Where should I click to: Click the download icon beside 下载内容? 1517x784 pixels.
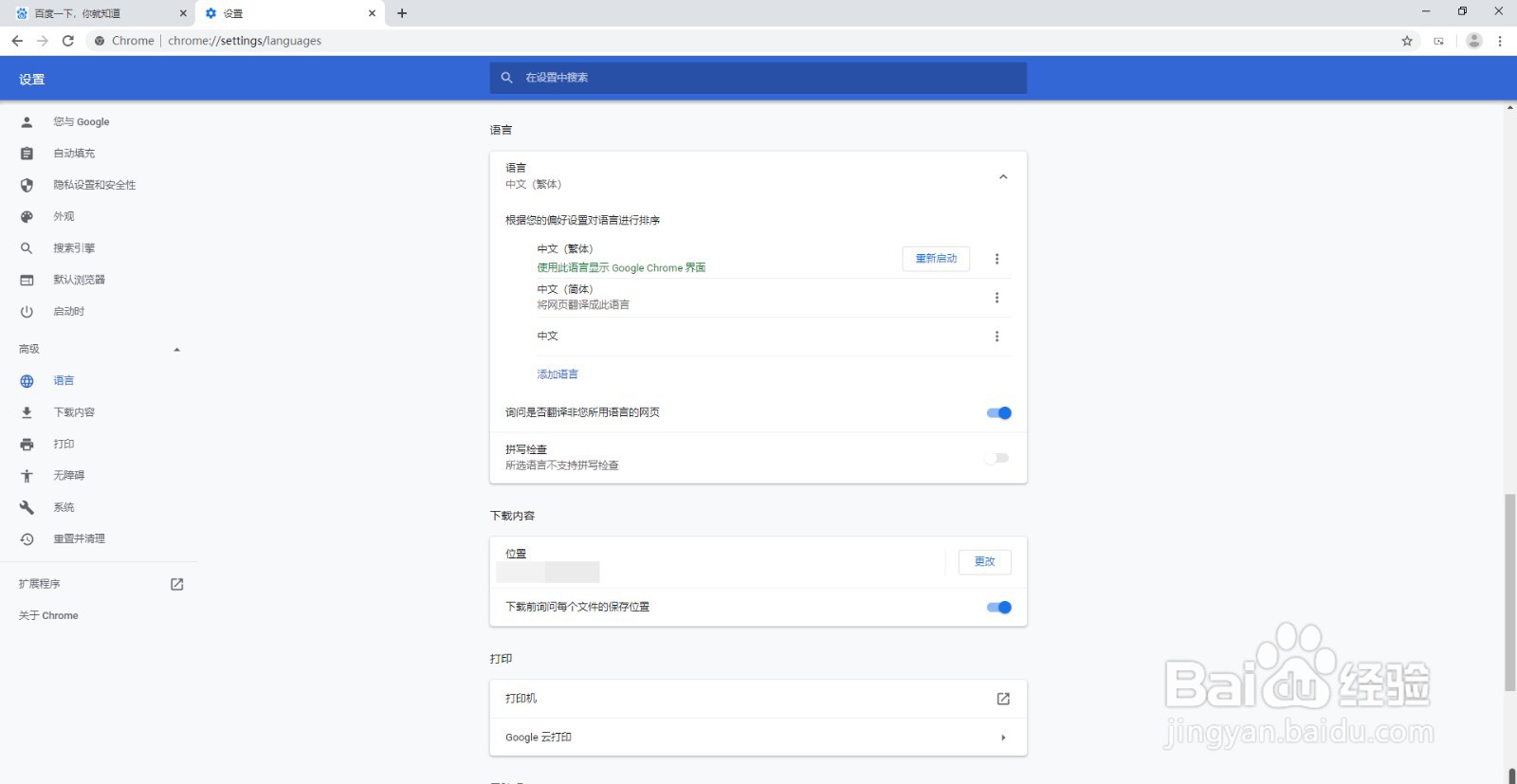(x=27, y=412)
